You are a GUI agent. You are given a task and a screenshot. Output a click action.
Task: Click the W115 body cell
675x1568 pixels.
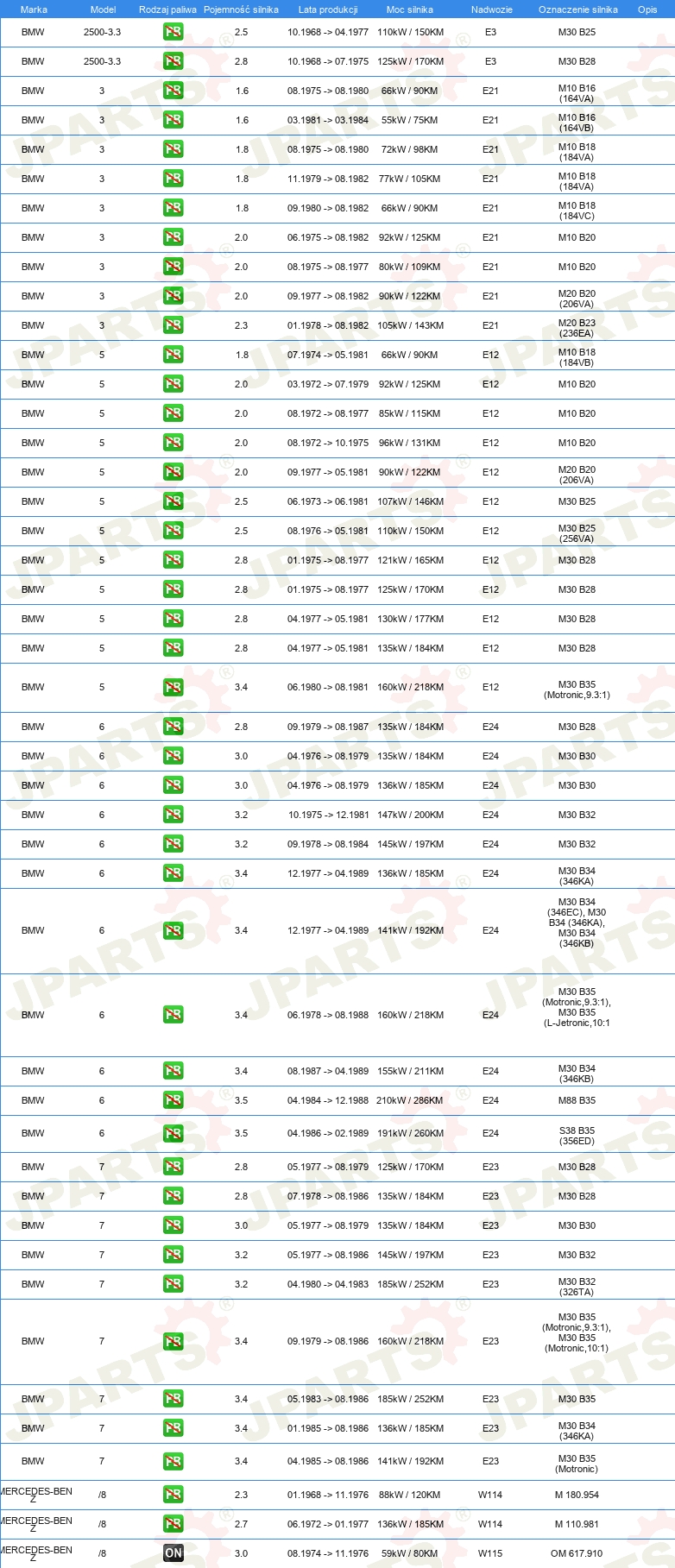pos(490,1553)
